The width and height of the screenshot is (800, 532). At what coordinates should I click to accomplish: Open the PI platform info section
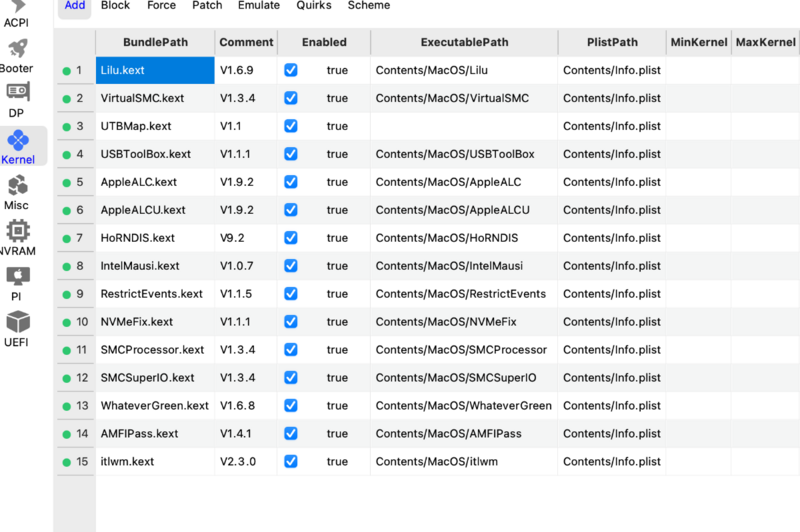point(17,284)
